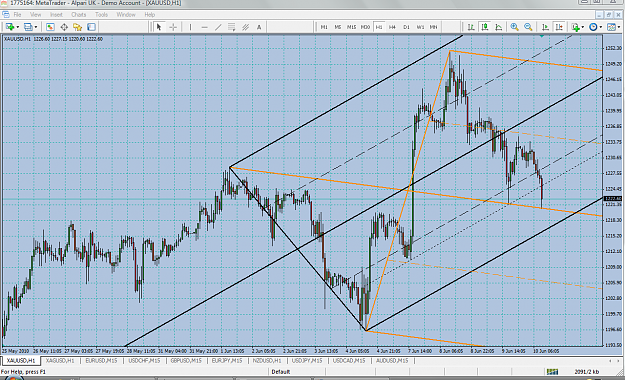
Task: Select the Cursor arrow tool
Action: point(159,27)
